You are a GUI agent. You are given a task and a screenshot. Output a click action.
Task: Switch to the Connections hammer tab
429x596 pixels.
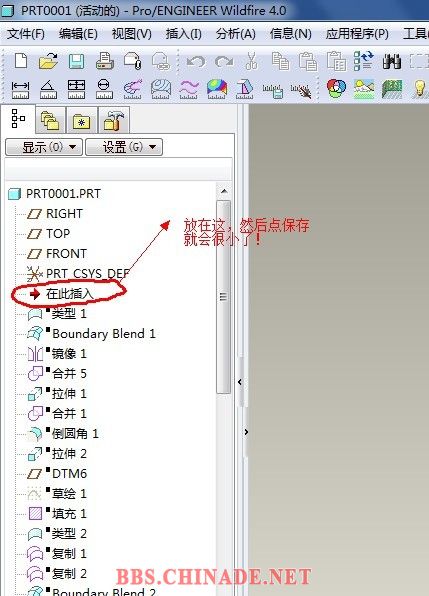(114, 120)
